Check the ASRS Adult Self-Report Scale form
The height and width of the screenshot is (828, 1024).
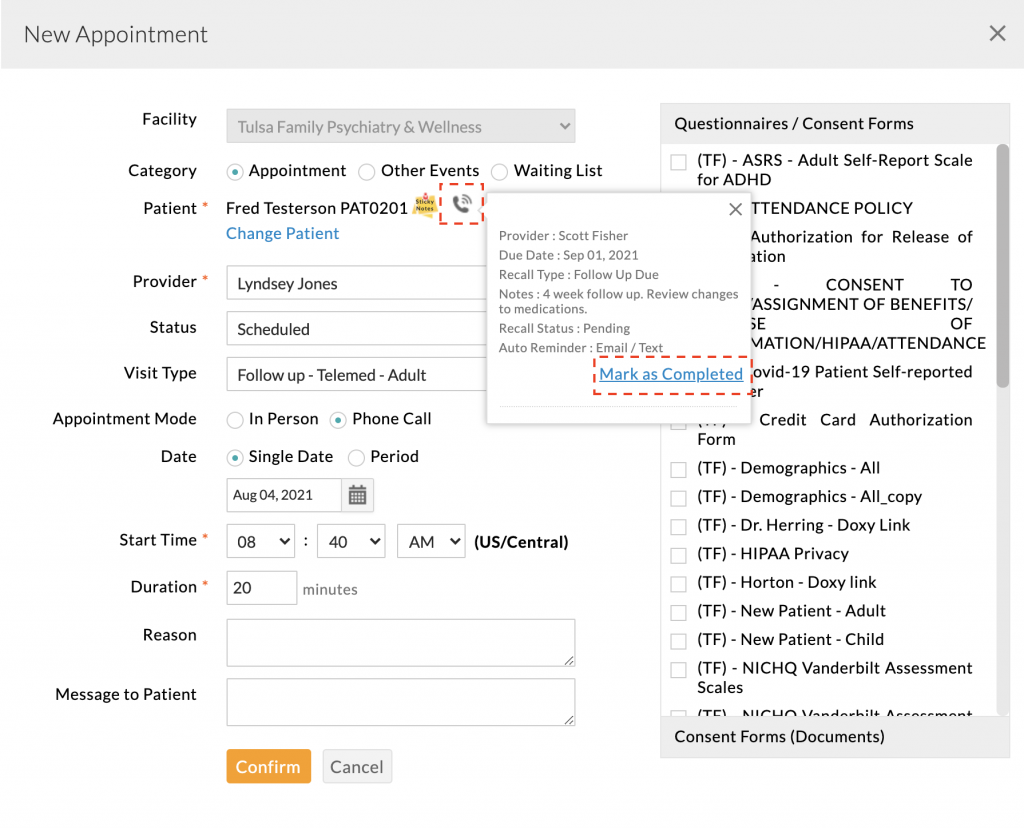click(x=679, y=162)
